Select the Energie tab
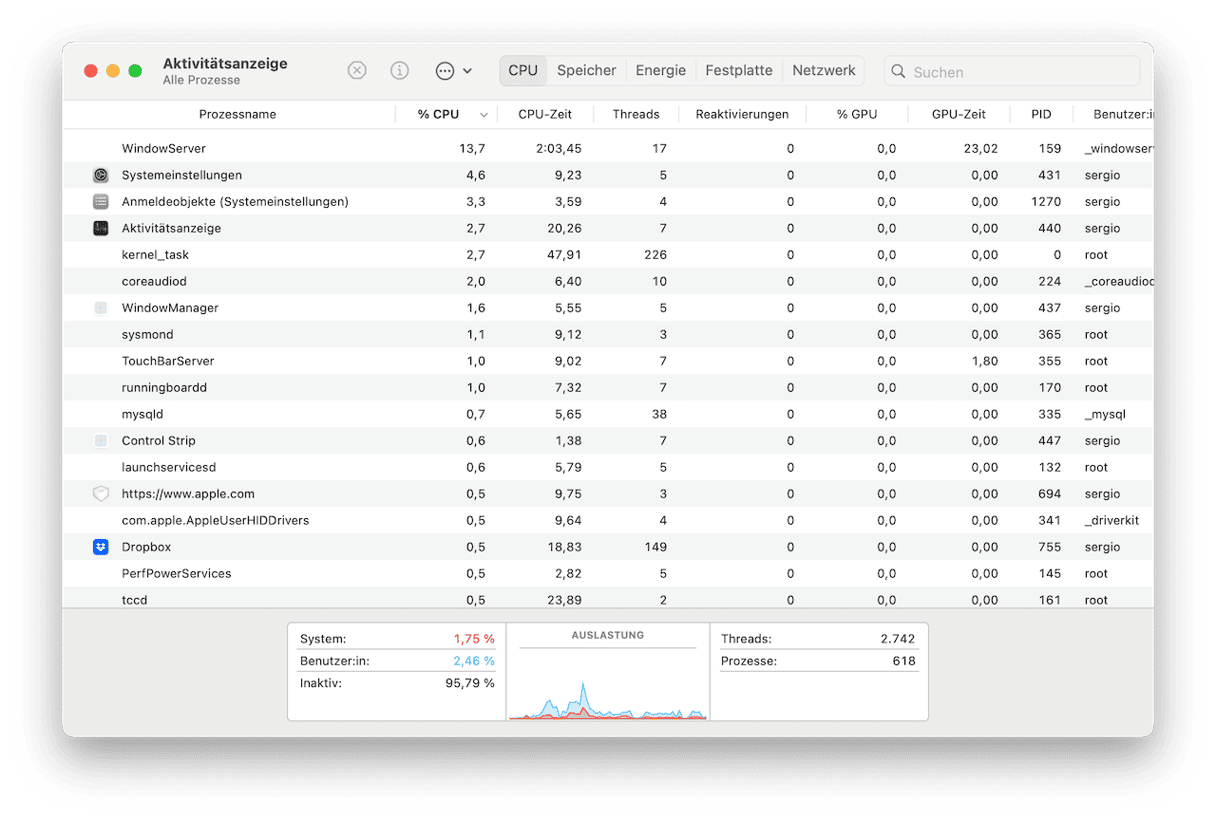 tap(660, 70)
